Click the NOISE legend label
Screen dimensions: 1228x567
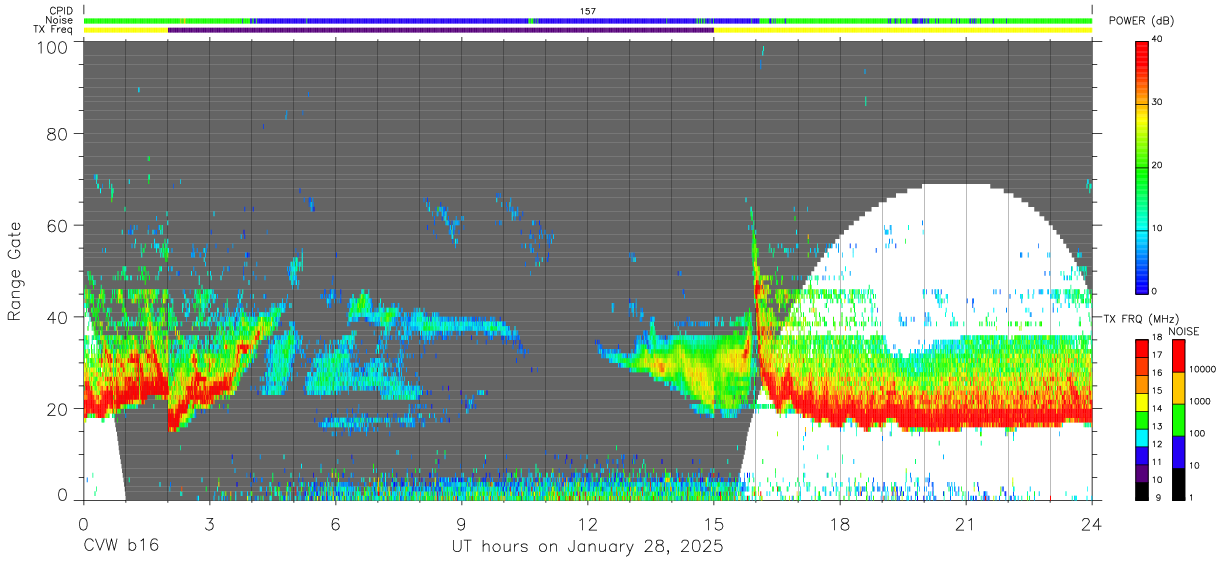[x=1184, y=331]
